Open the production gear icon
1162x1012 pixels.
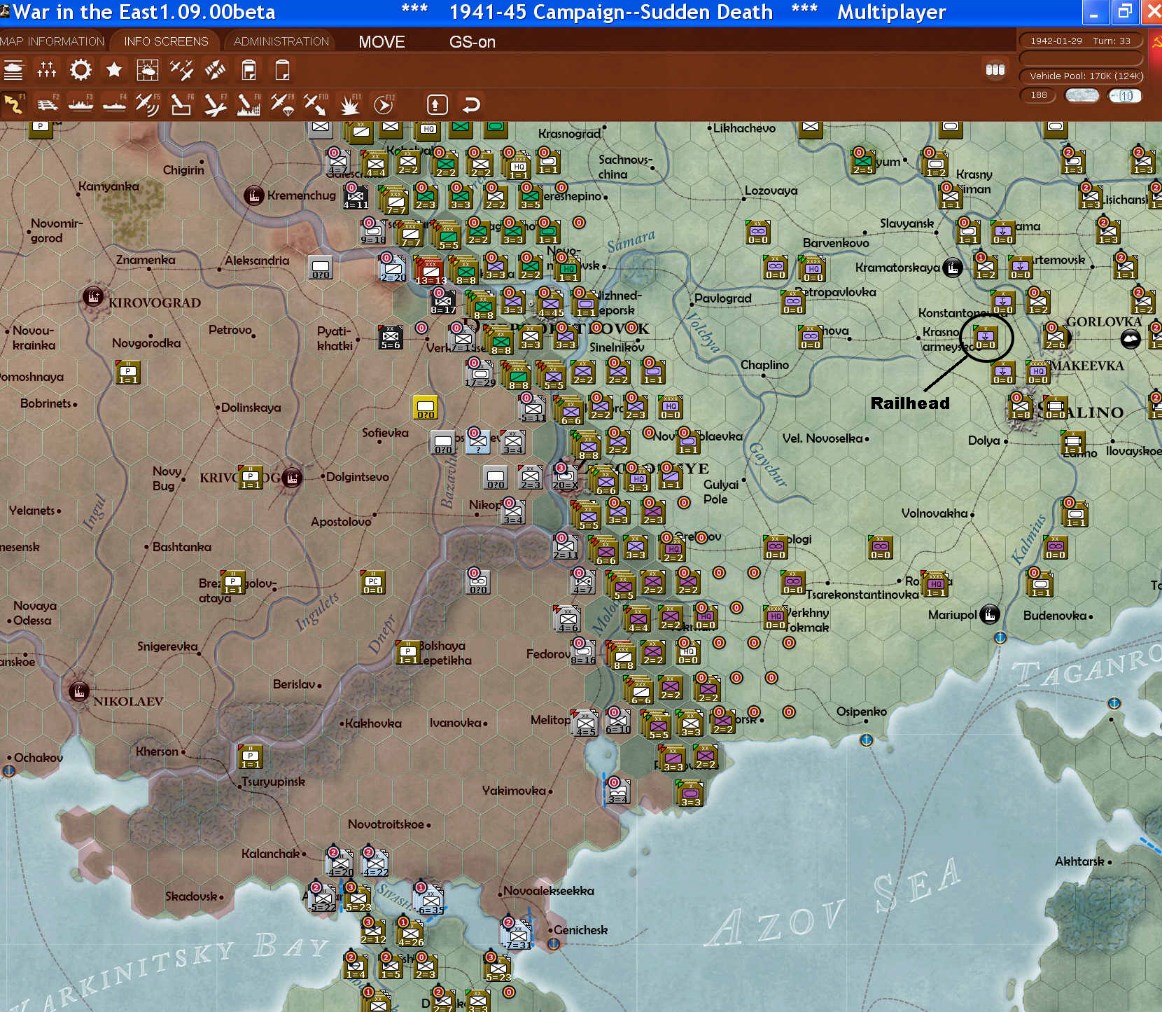coord(80,70)
